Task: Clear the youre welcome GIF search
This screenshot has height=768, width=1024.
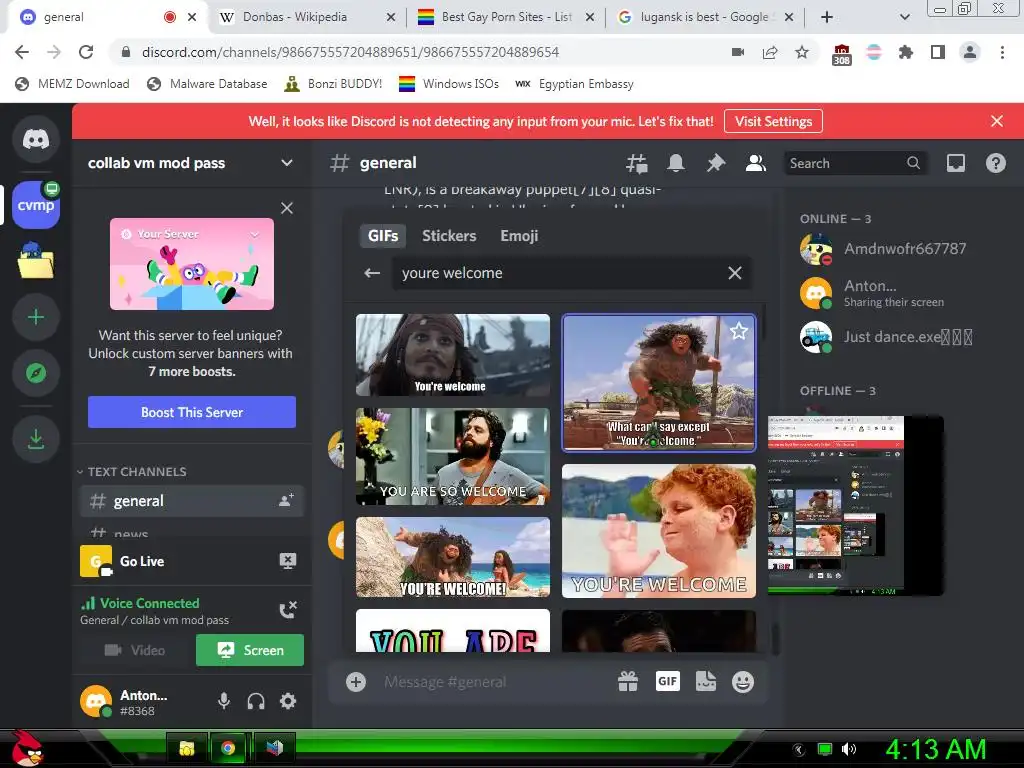Action: (x=735, y=273)
